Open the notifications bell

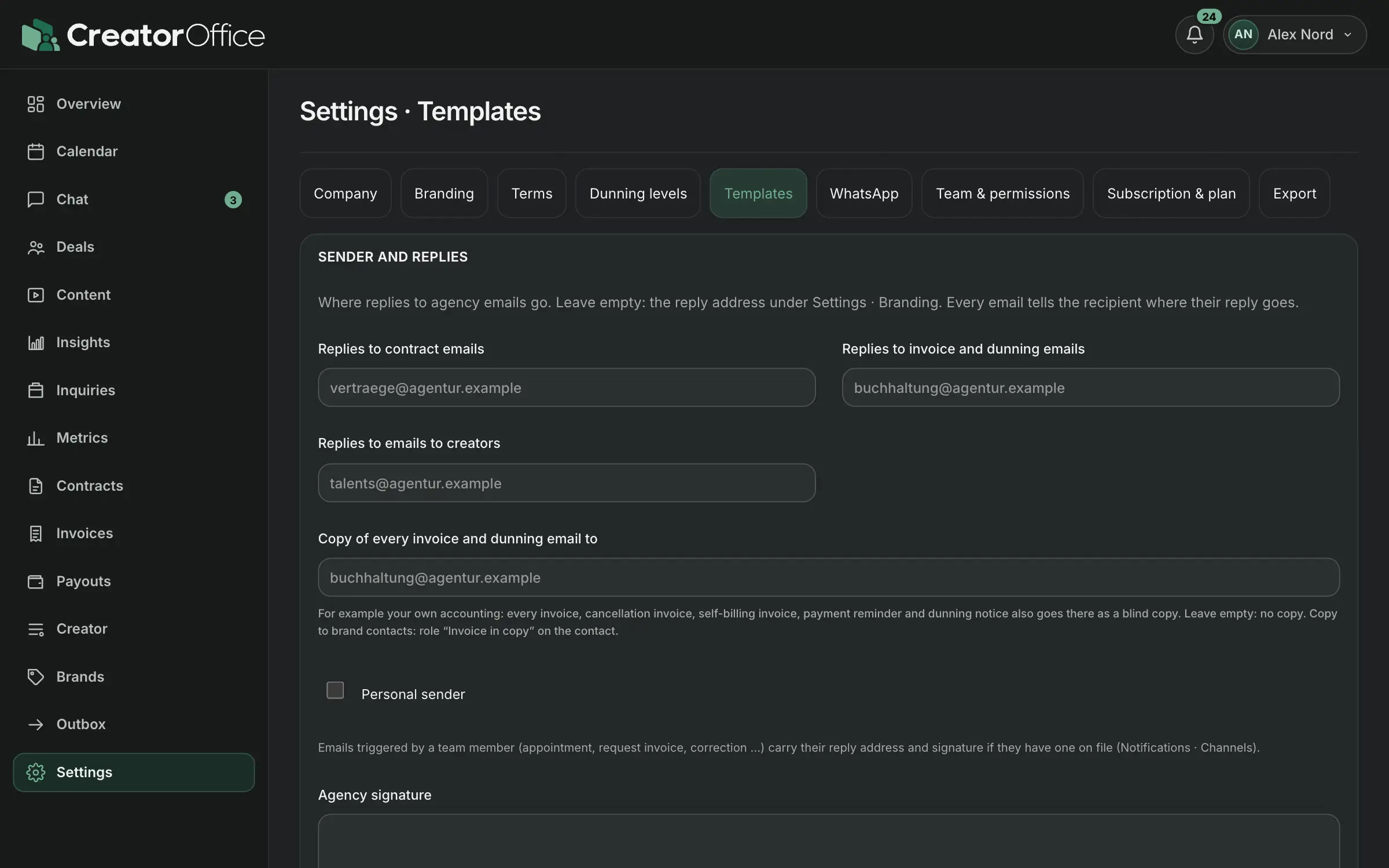click(1195, 35)
